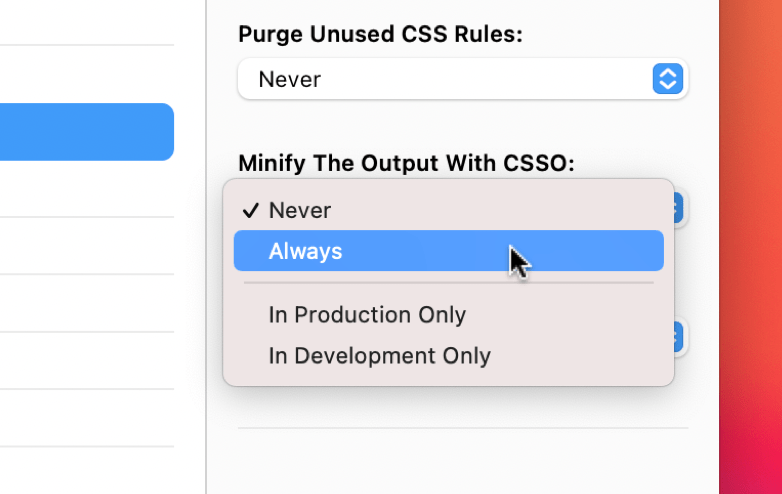
Task: Open the Purge Unused CSS Rules dropdown
Action: coord(463,79)
